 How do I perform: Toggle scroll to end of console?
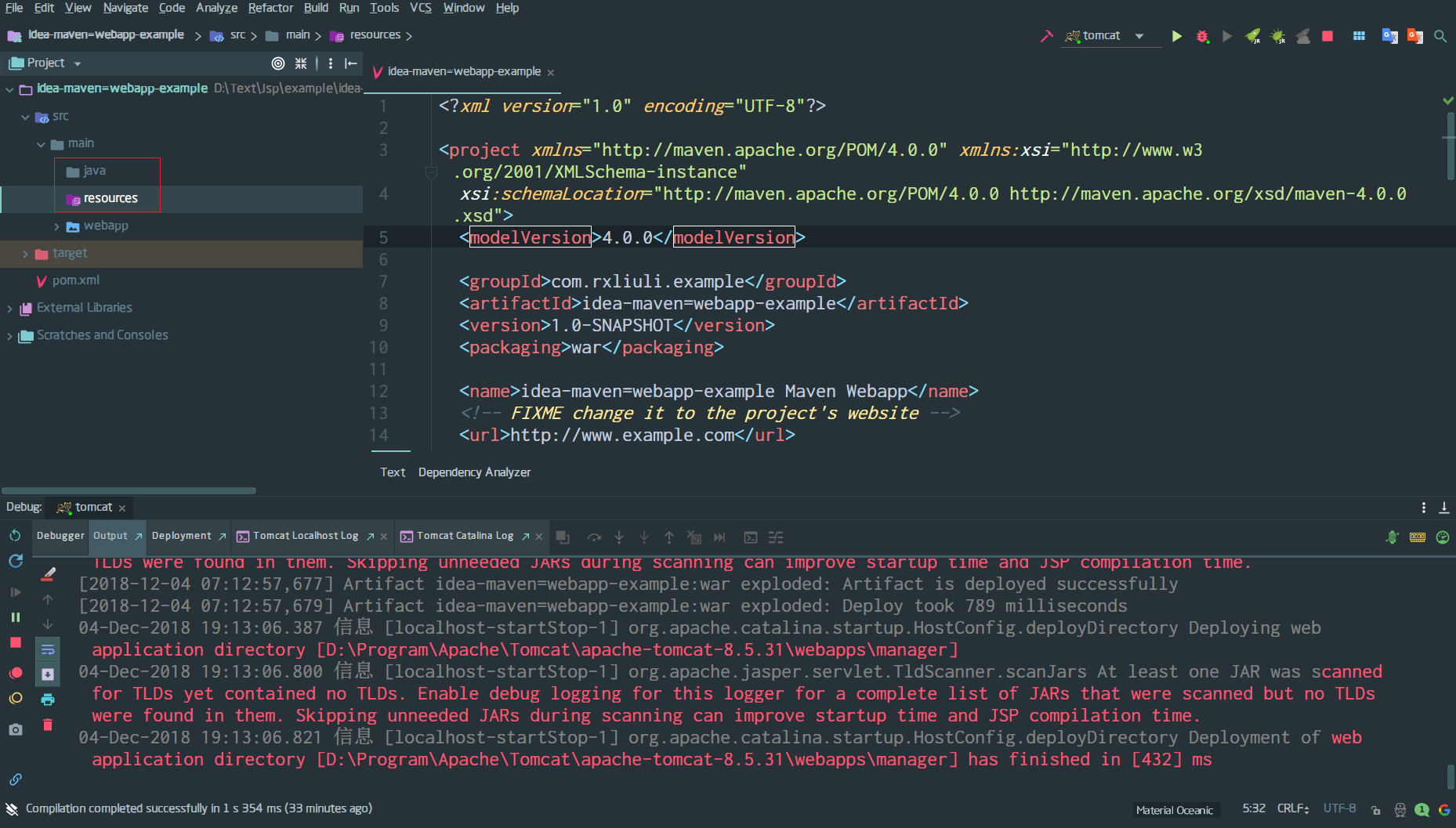48,674
